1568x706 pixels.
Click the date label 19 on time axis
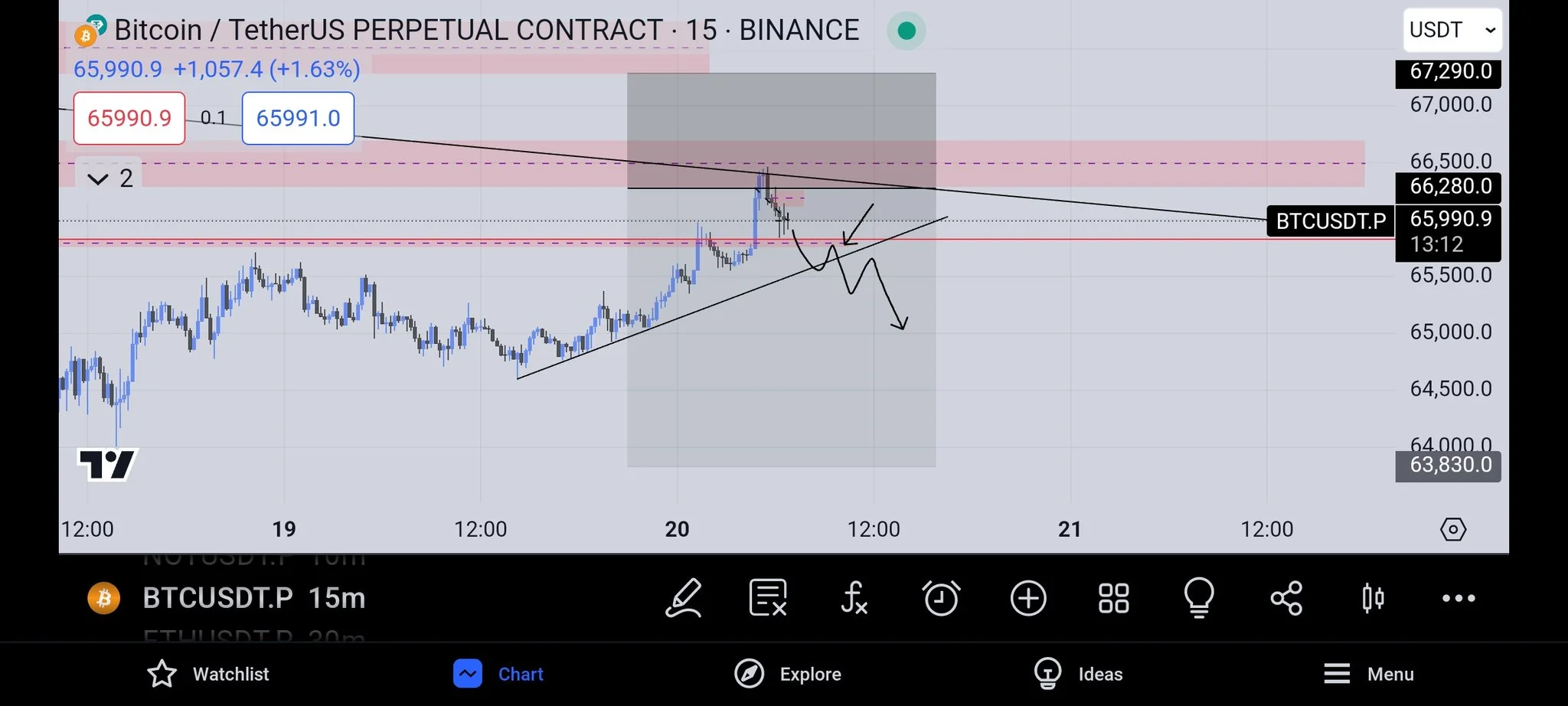284,529
